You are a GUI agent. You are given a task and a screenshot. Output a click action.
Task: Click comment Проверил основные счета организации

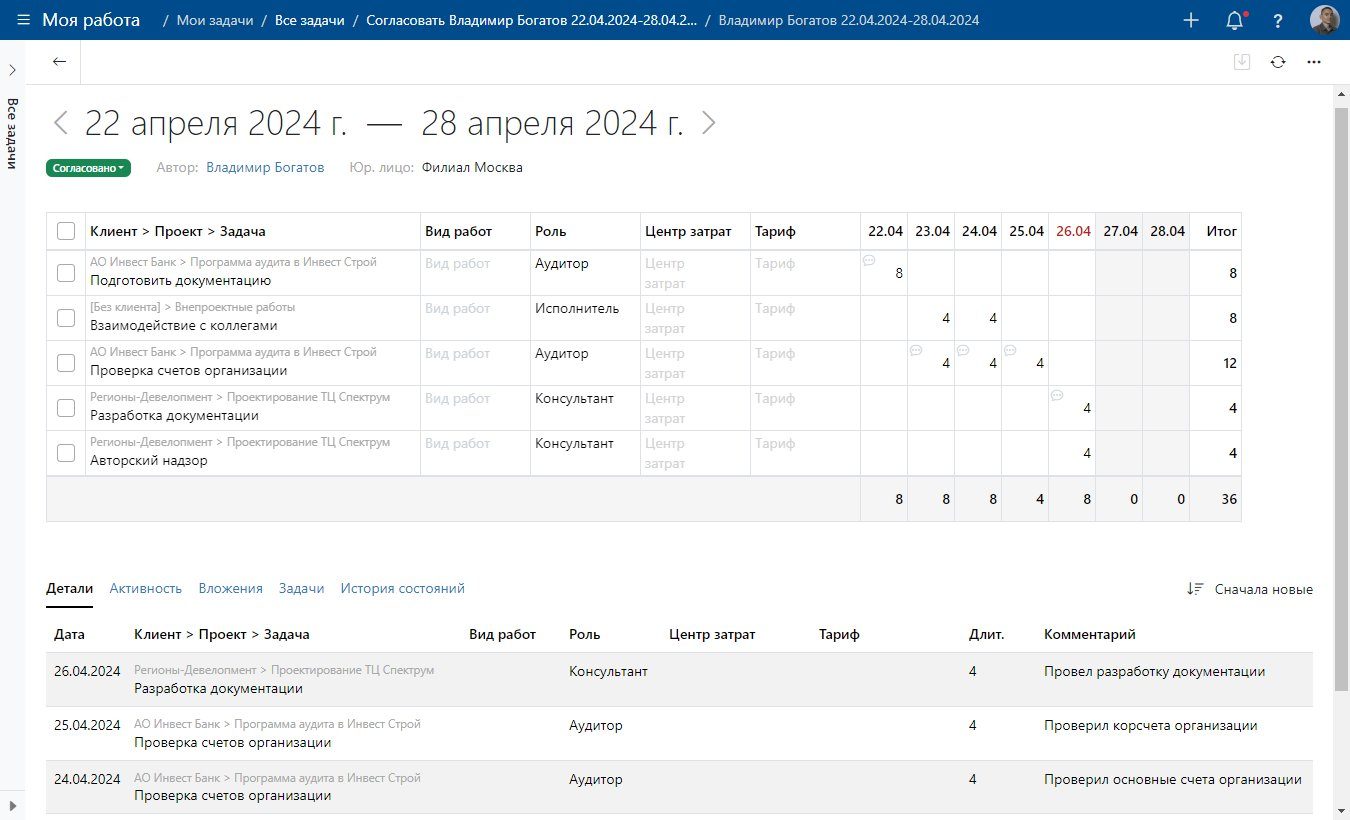1173,779
